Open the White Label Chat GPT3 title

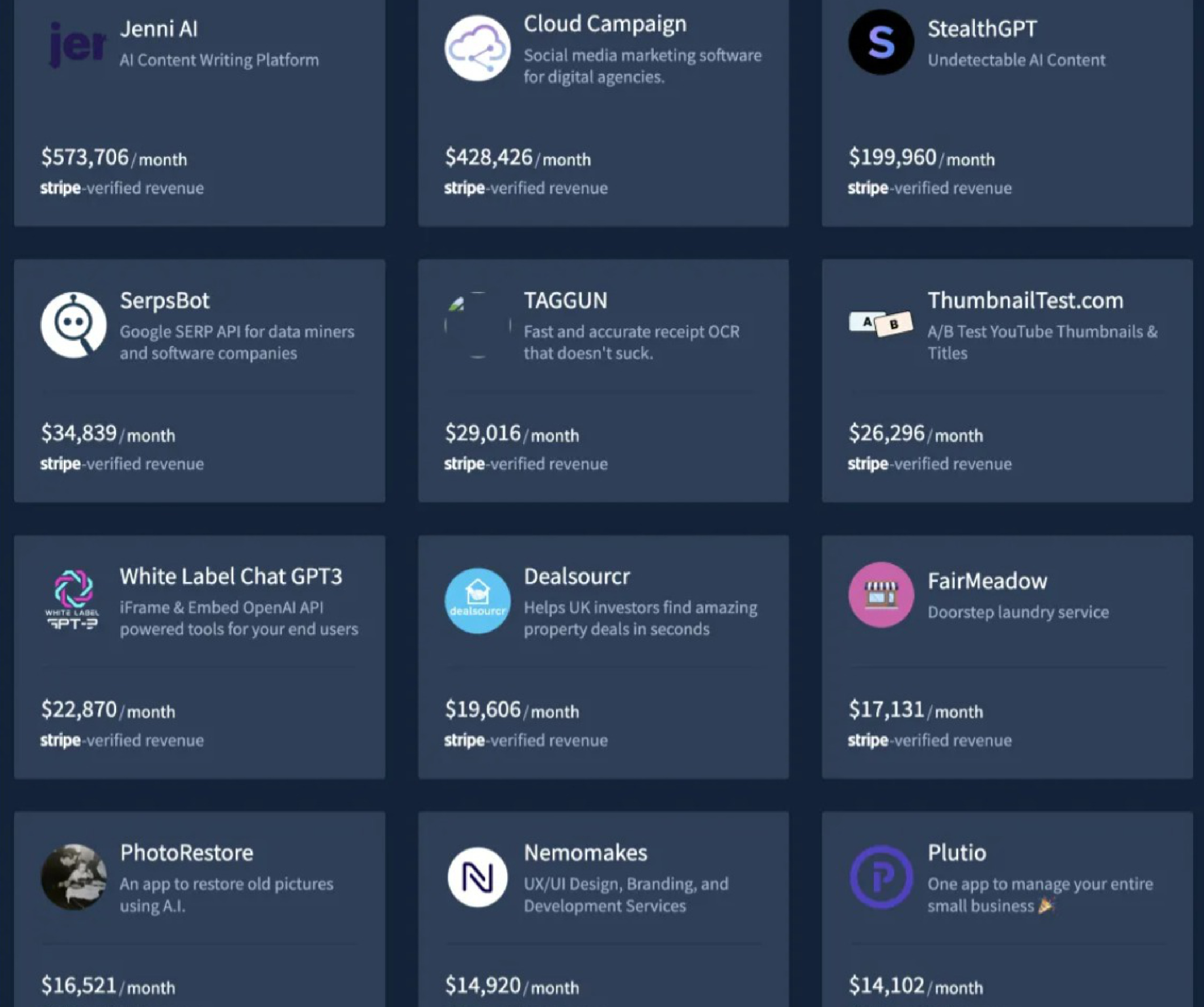pyautogui.click(x=230, y=577)
